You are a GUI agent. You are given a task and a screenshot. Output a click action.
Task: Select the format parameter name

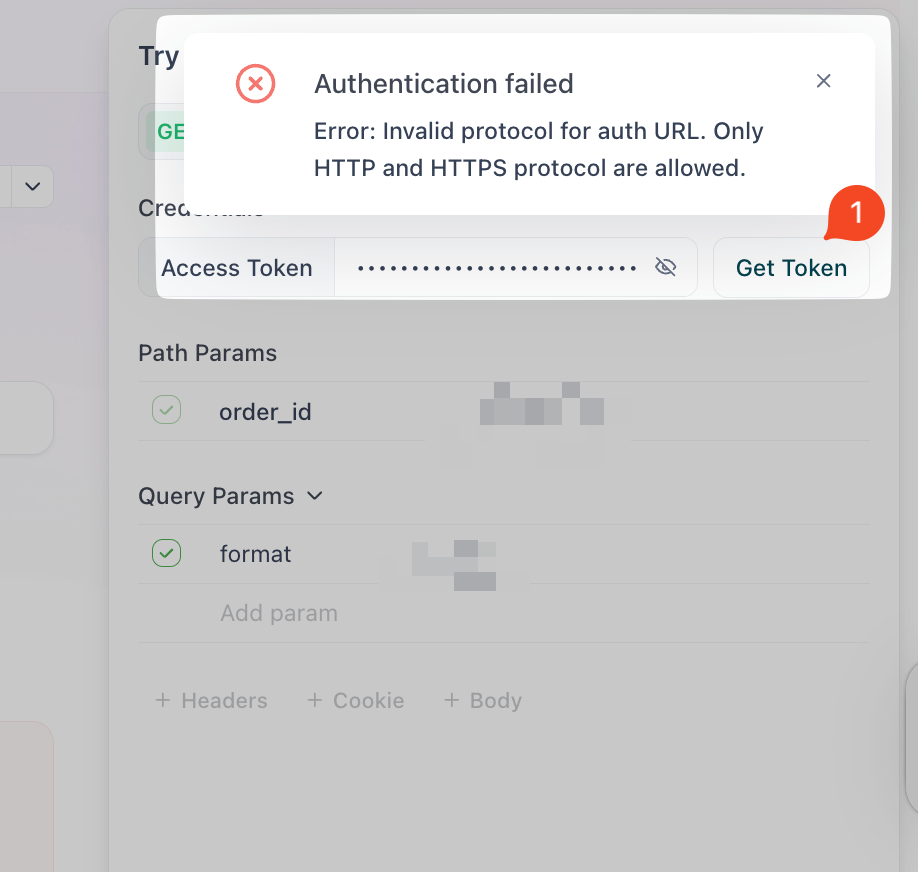pyautogui.click(x=255, y=554)
